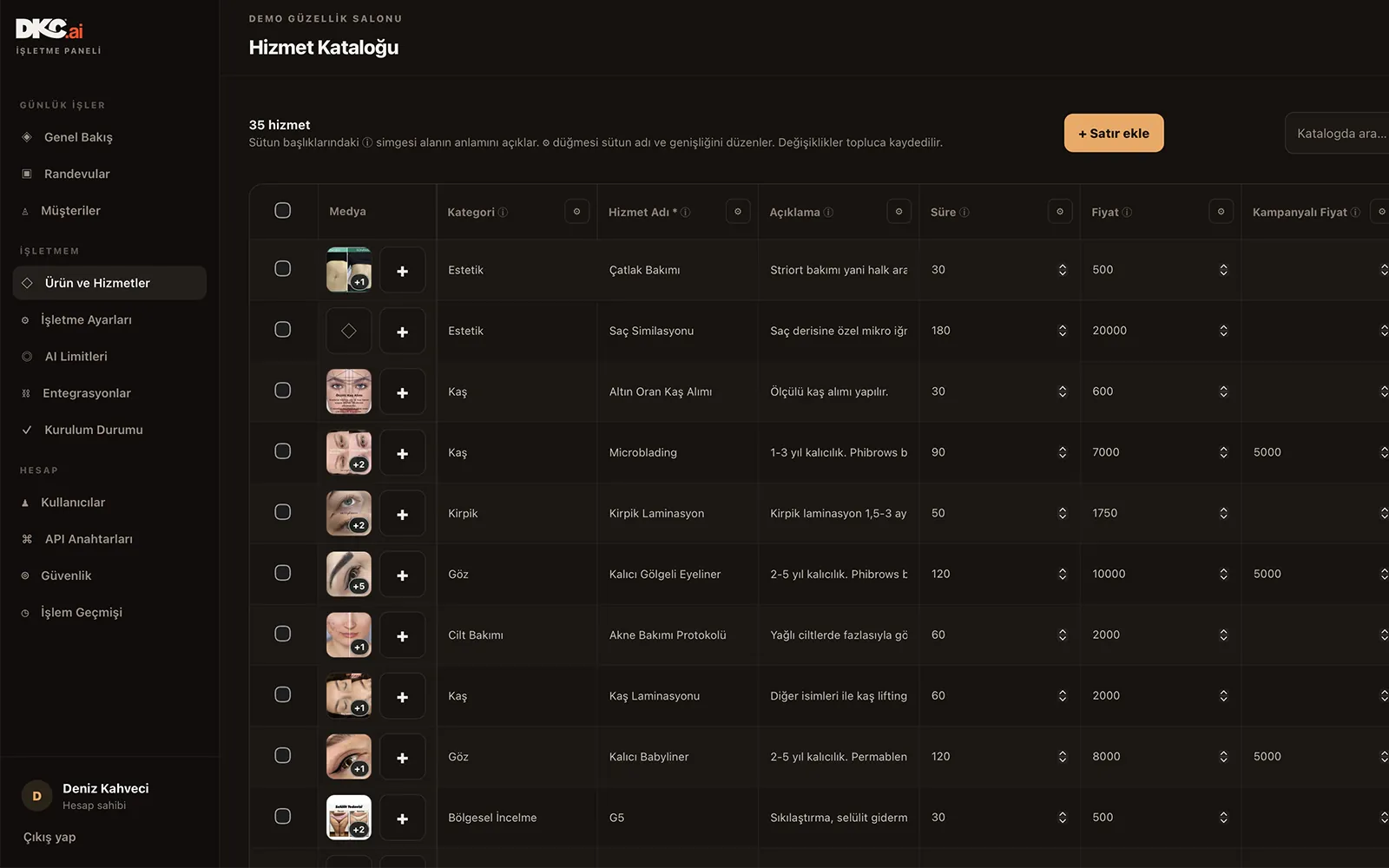
Task: Toggle the select-all checkbox in table header
Action: (x=282, y=210)
